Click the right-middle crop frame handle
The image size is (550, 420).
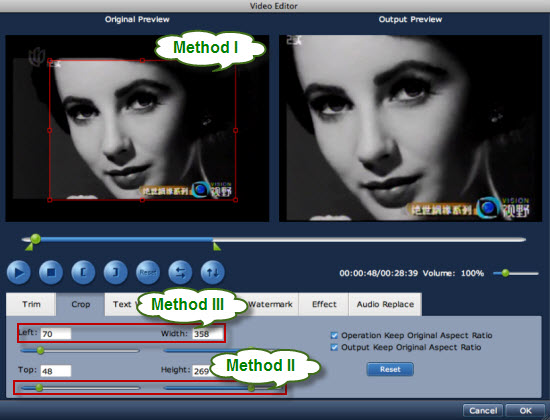click(x=235, y=130)
